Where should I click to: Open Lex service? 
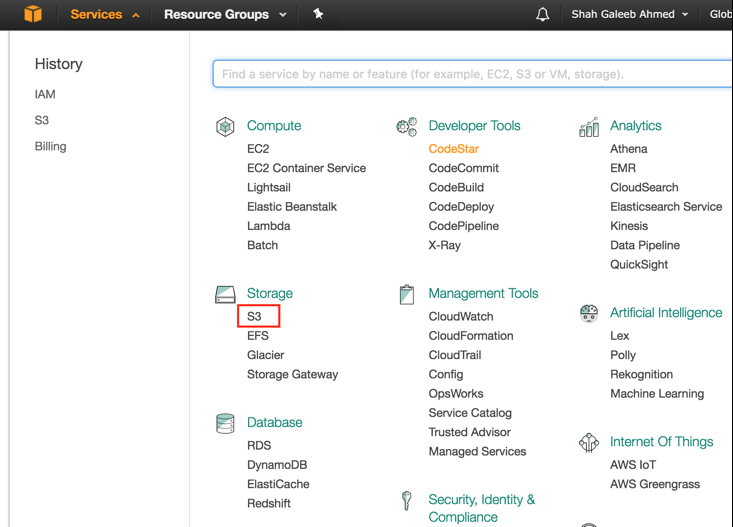[619, 336]
